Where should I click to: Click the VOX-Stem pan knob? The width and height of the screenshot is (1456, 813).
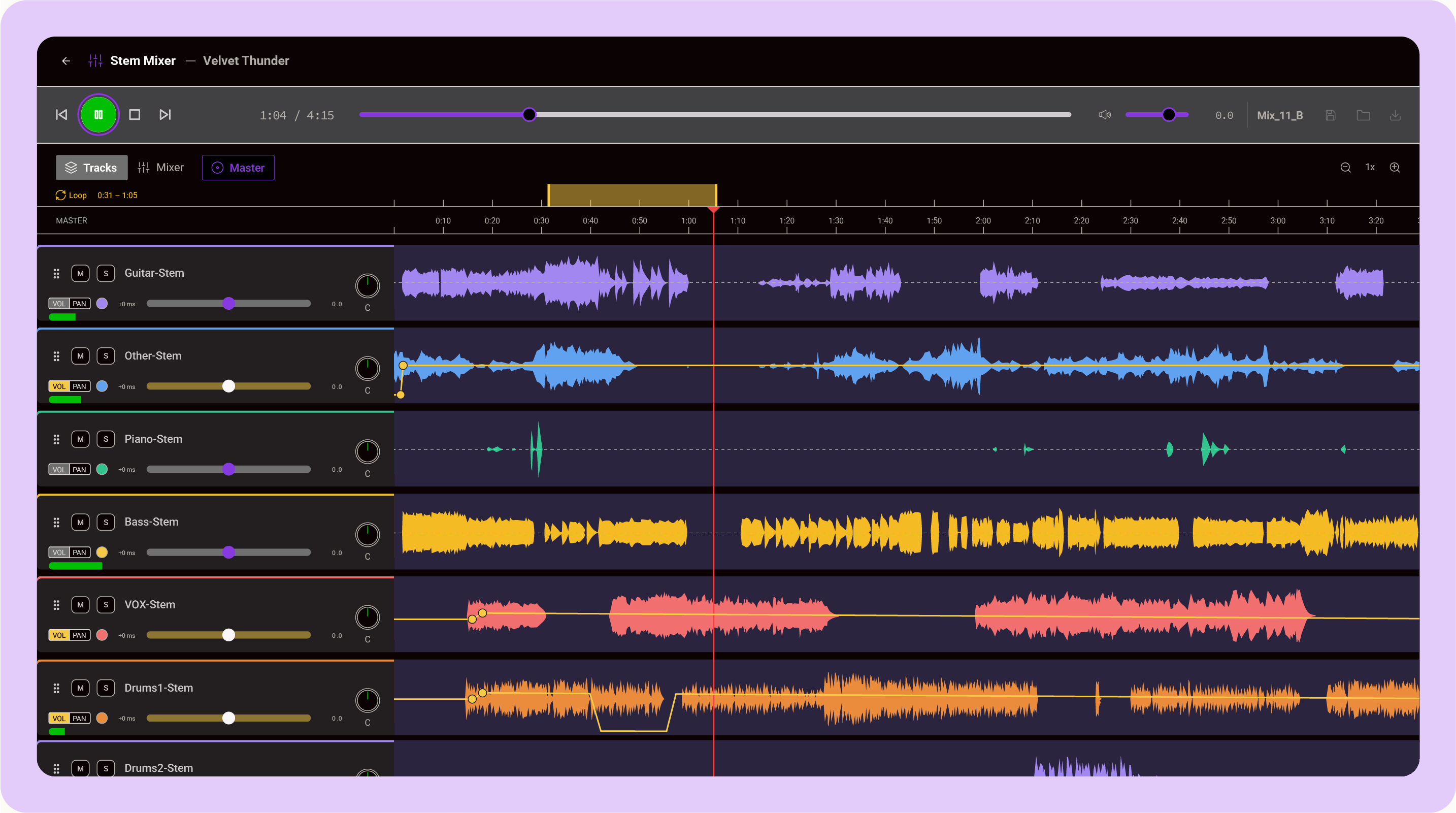368,617
